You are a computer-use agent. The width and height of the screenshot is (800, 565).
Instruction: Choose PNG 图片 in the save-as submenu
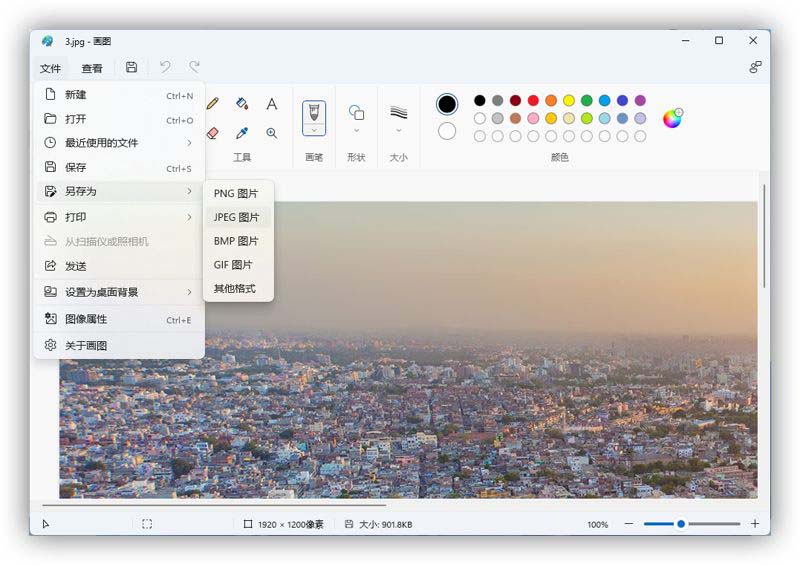tap(236, 193)
